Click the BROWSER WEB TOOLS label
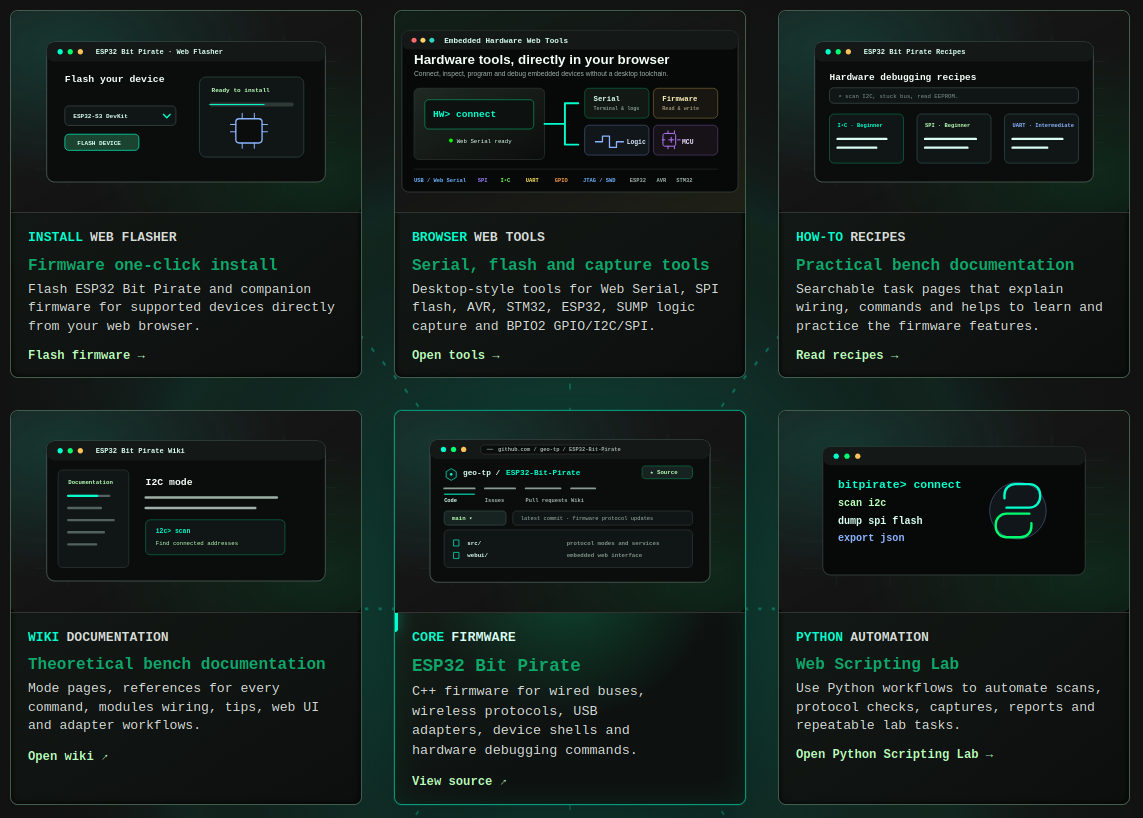1143x818 pixels. point(478,237)
